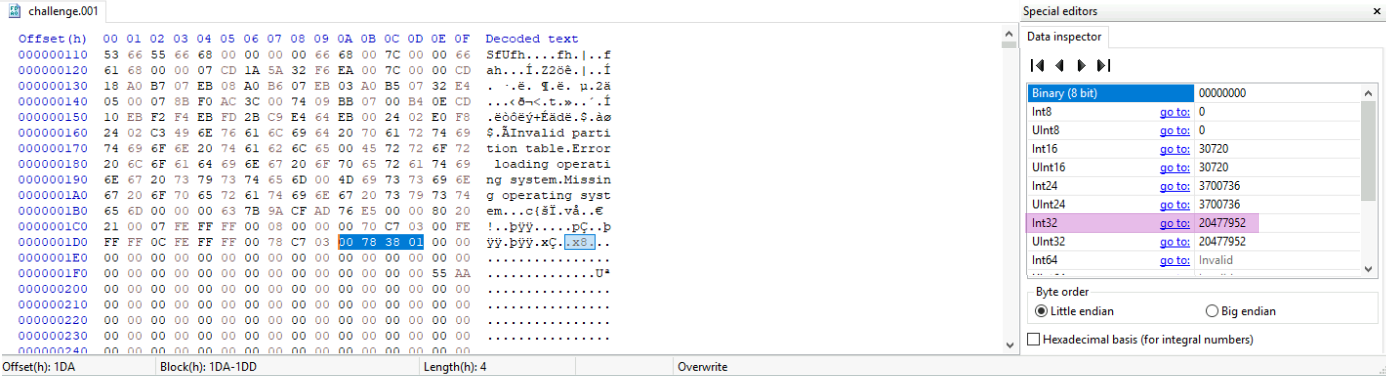Open the Data inspector tab
Screen dimensions: 1386x376
coord(1065,37)
